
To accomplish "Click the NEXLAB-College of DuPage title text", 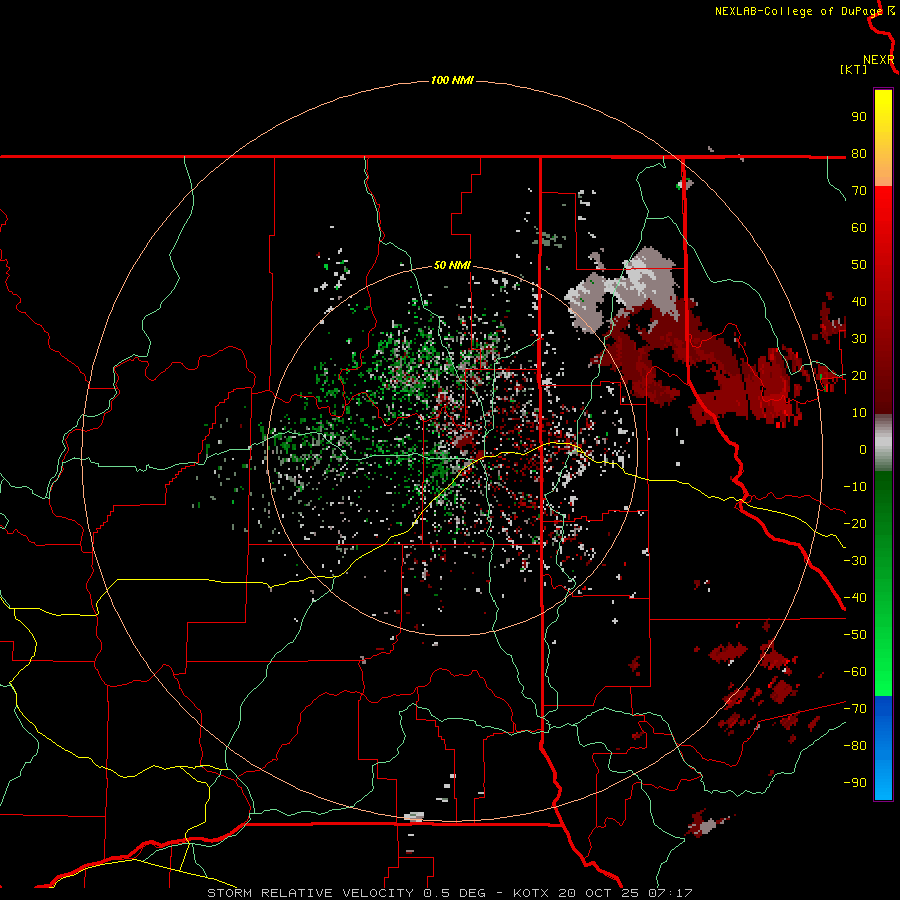I will 798,11.
